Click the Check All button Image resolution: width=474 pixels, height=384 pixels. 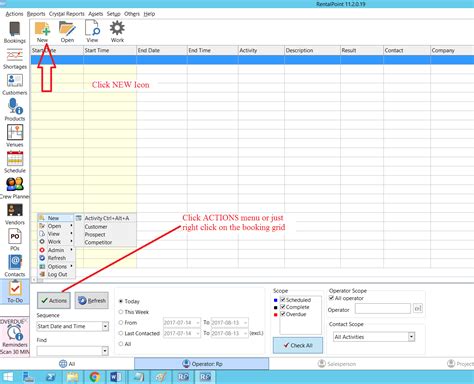tap(298, 345)
